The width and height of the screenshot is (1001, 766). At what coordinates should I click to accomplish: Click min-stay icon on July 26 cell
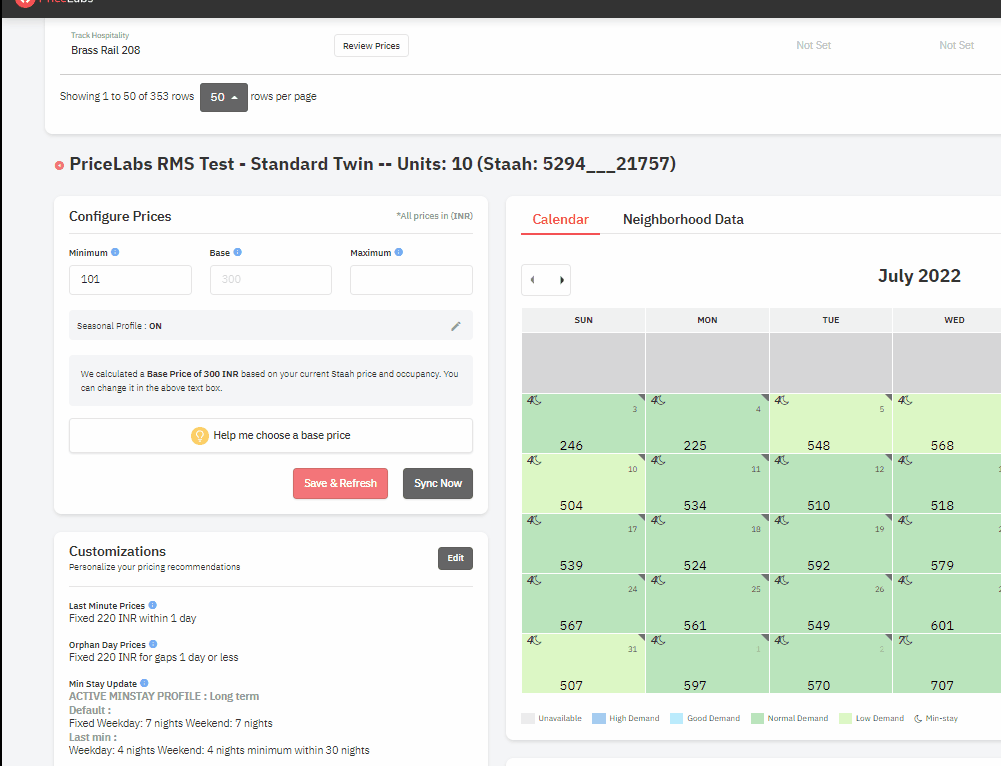tap(781, 580)
